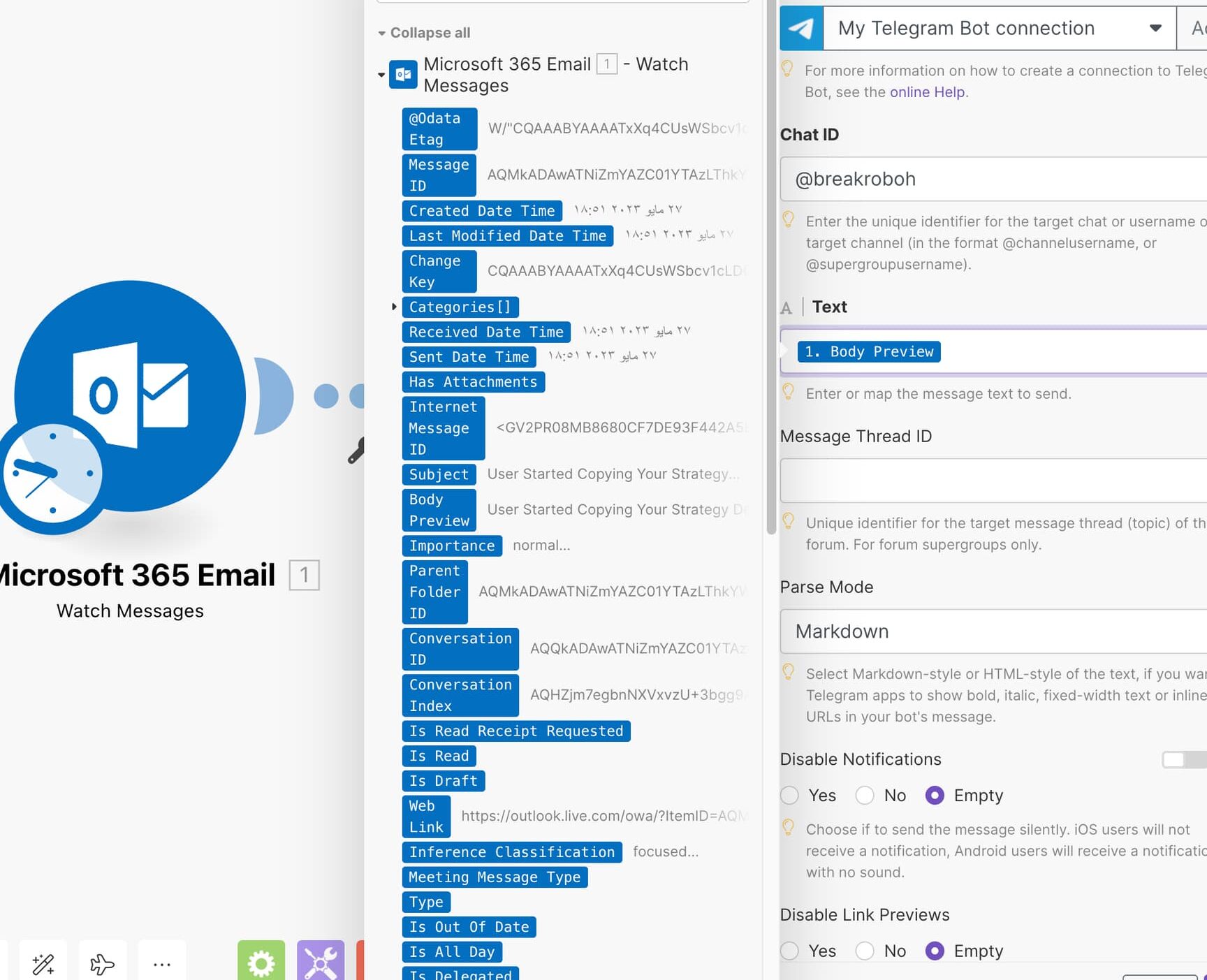Select Yes for Disable Link Previews

790,951
